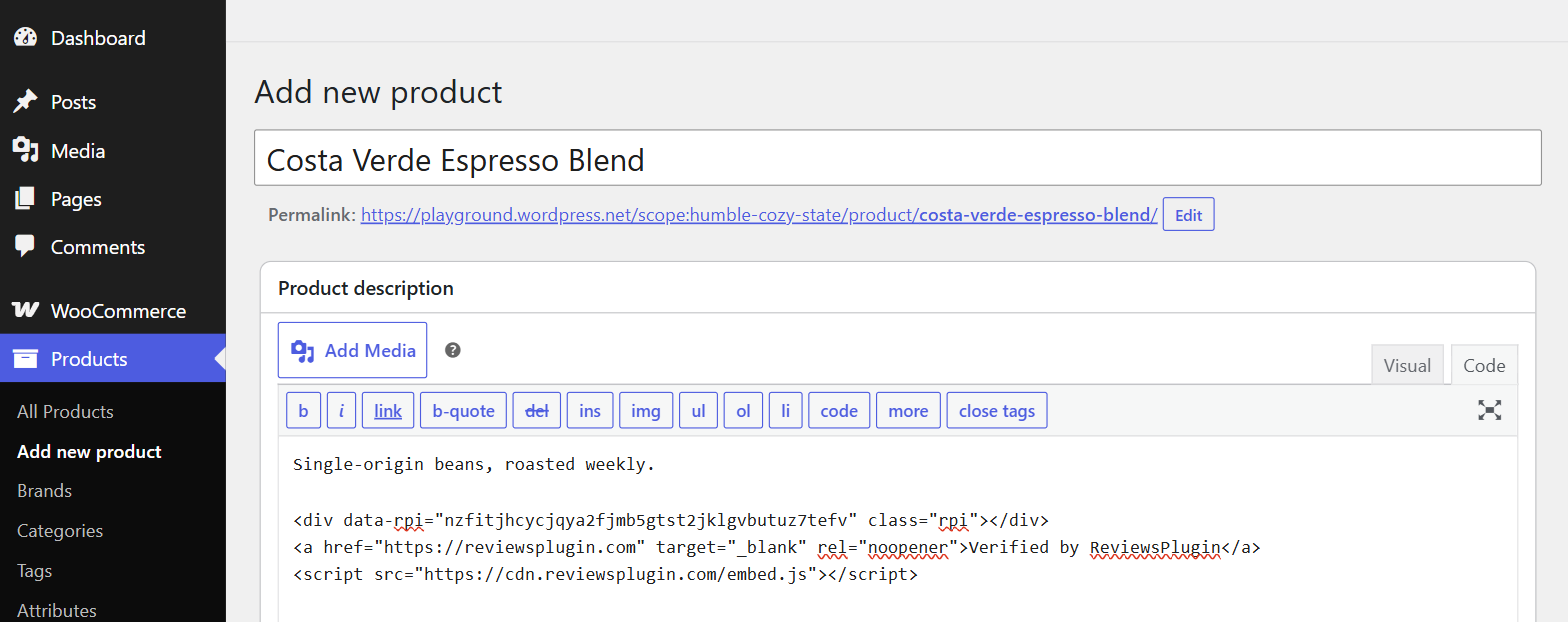1568x622 pixels.
Task: Insert a b-quote blockquote tag
Action: pyautogui.click(x=464, y=410)
